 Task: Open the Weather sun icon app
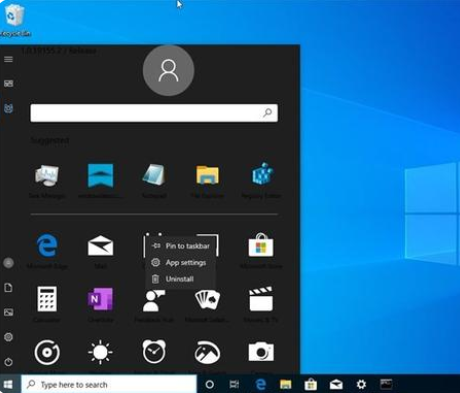pyautogui.click(x=100, y=352)
